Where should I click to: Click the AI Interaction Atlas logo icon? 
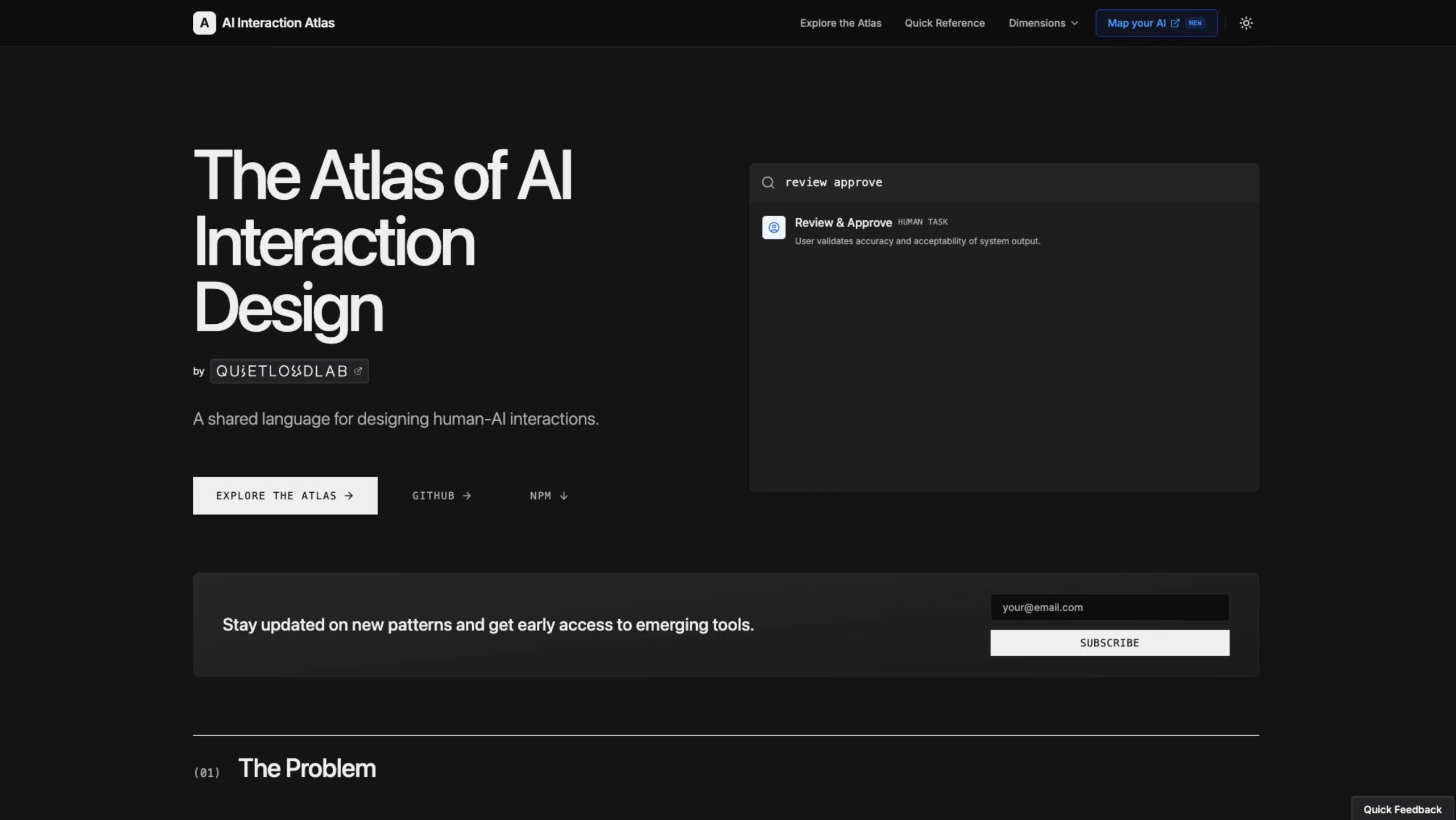(x=204, y=23)
